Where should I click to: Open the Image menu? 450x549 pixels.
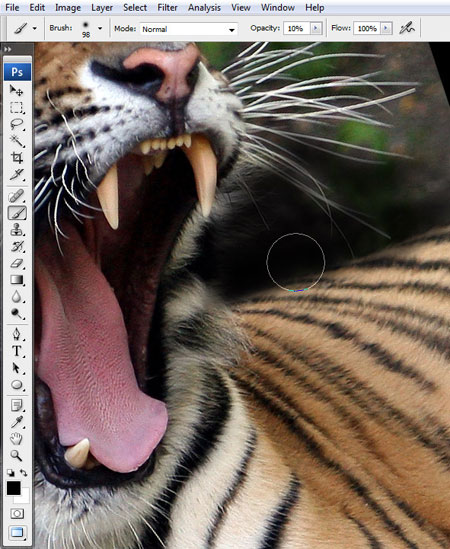point(68,7)
